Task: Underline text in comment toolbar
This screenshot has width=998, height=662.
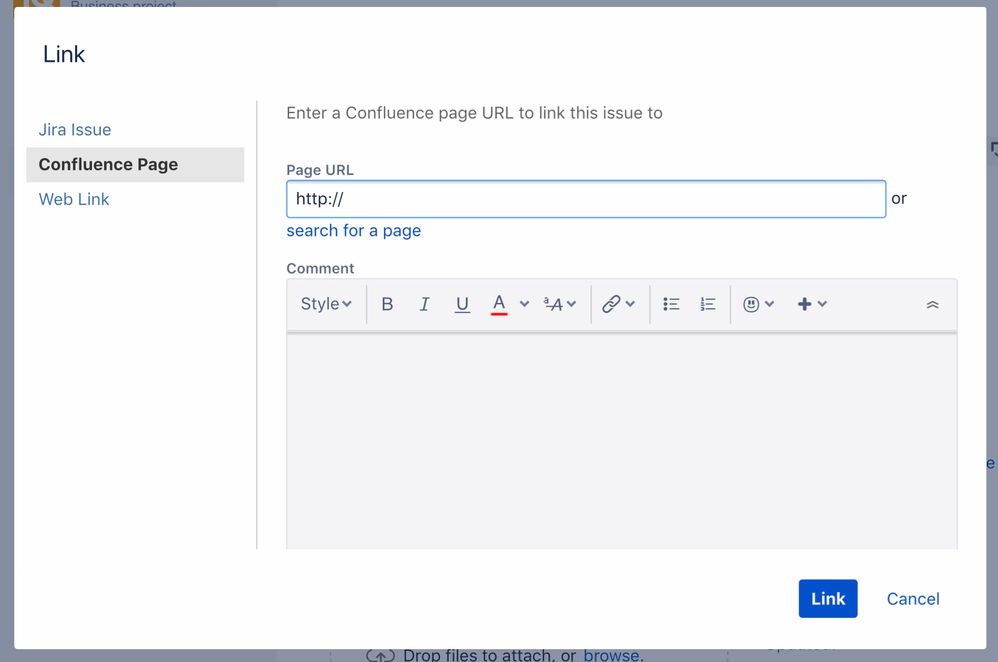Action: click(x=462, y=304)
